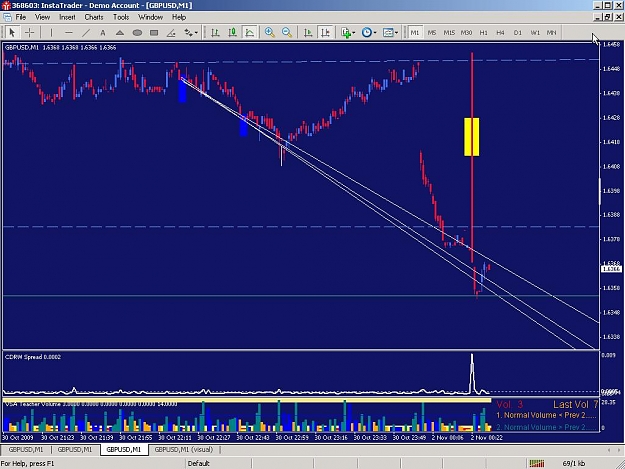Select M1 timeframe
The width and height of the screenshot is (625, 469).
click(415, 33)
